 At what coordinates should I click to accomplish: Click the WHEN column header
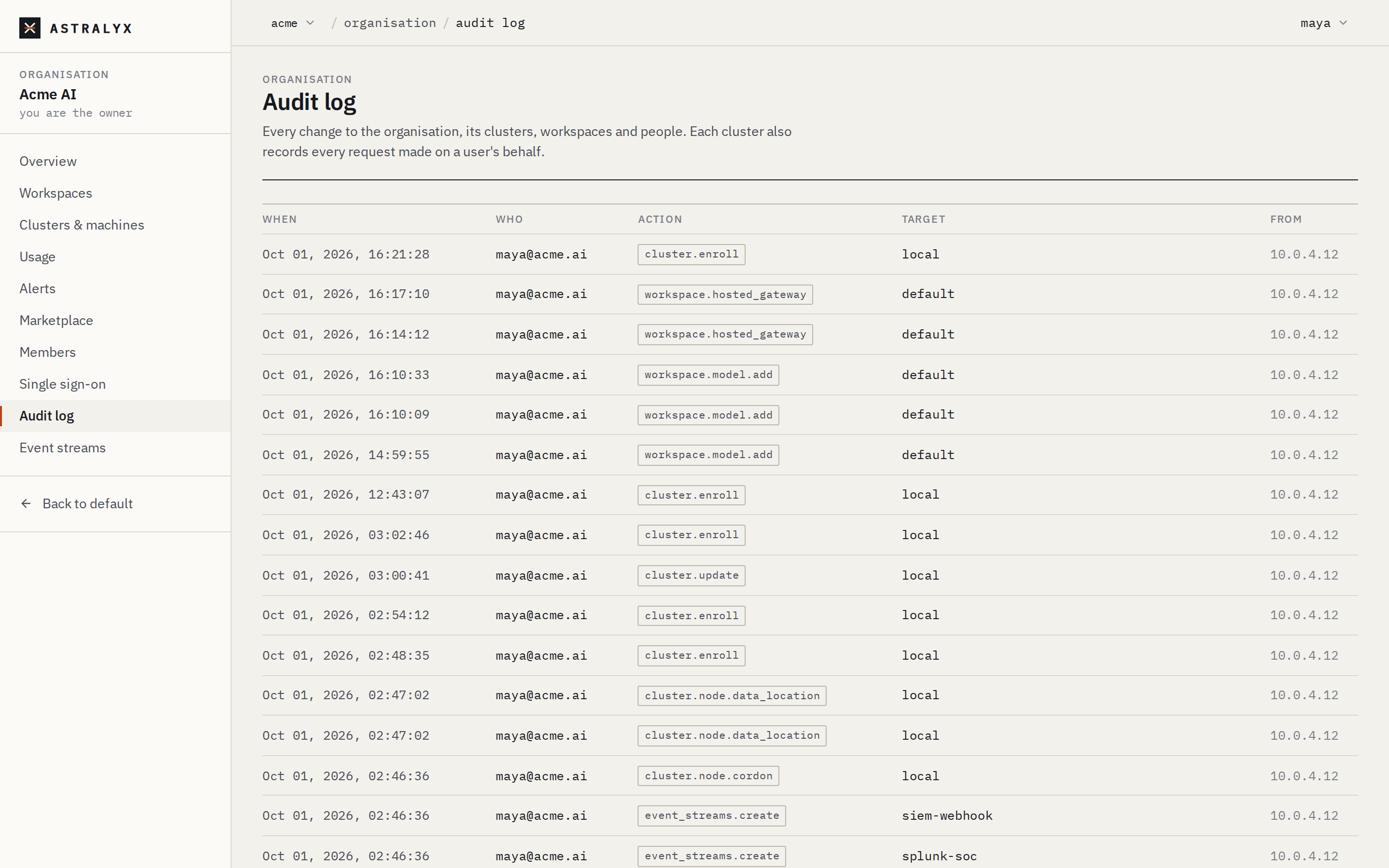pos(280,219)
